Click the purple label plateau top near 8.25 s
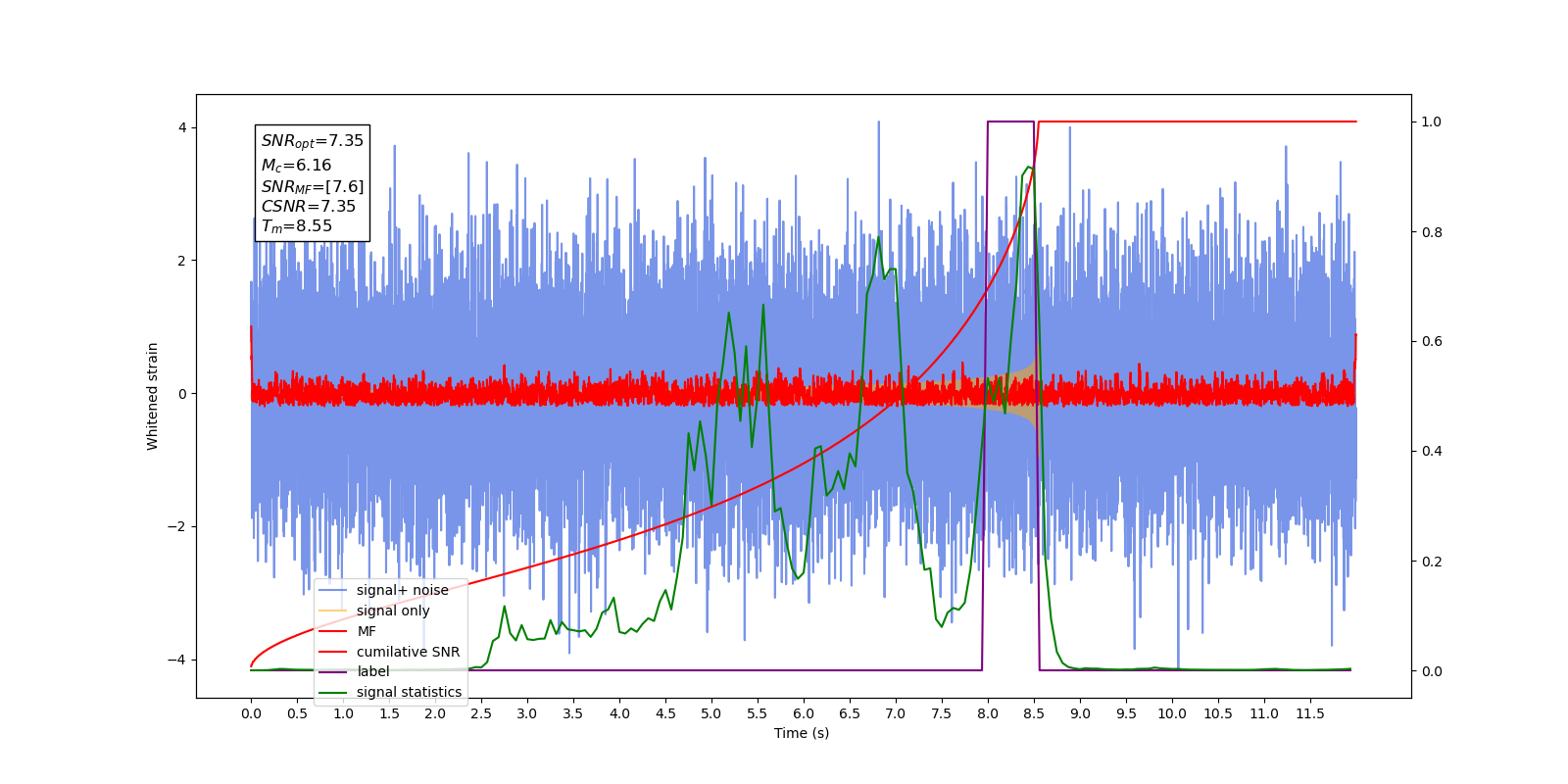The width and height of the screenshot is (1568, 784). pyautogui.click(x=1010, y=122)
